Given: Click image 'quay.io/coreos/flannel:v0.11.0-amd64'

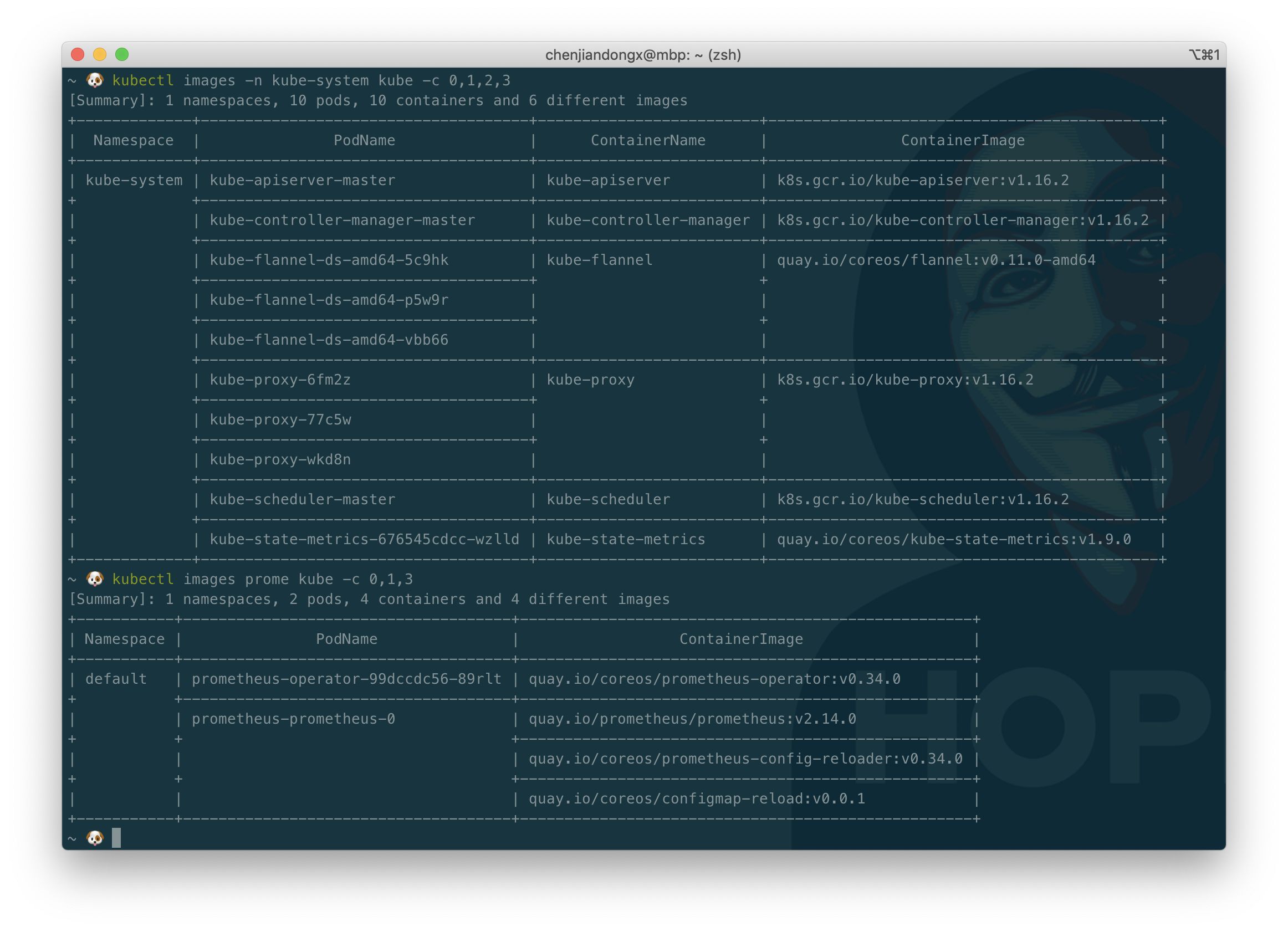Looking at the screenshot, I should [936, 260].
